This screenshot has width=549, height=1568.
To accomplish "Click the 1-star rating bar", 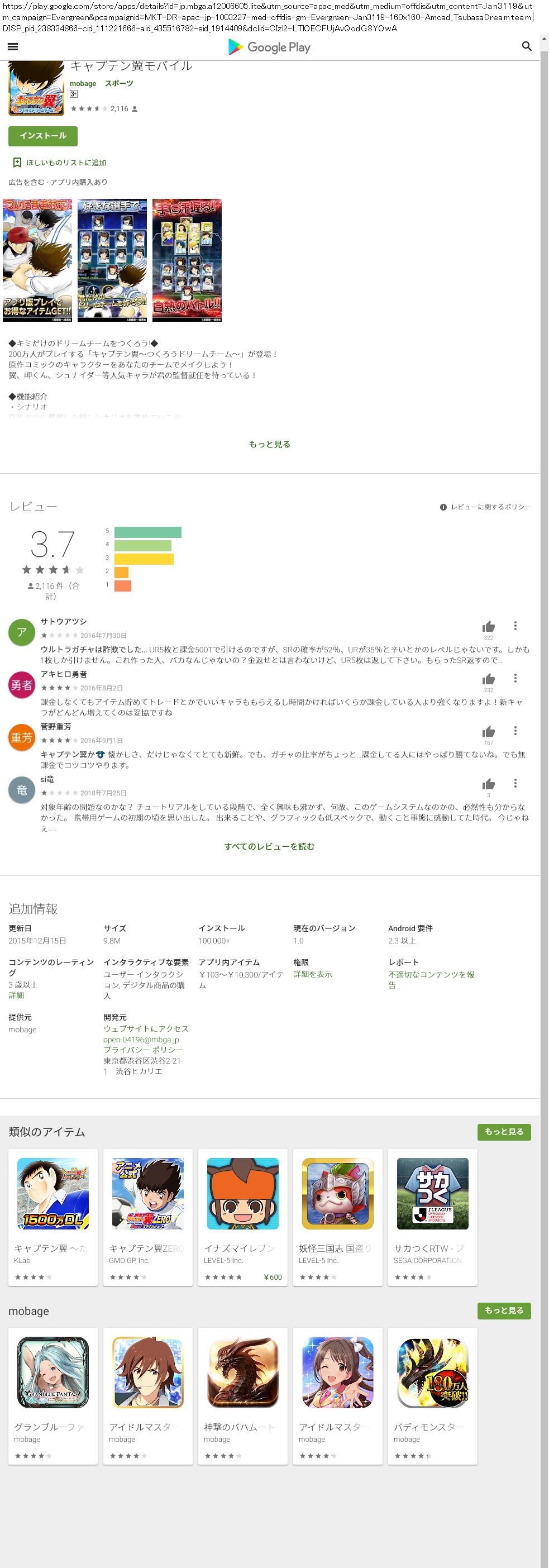I will pos(123,585).
